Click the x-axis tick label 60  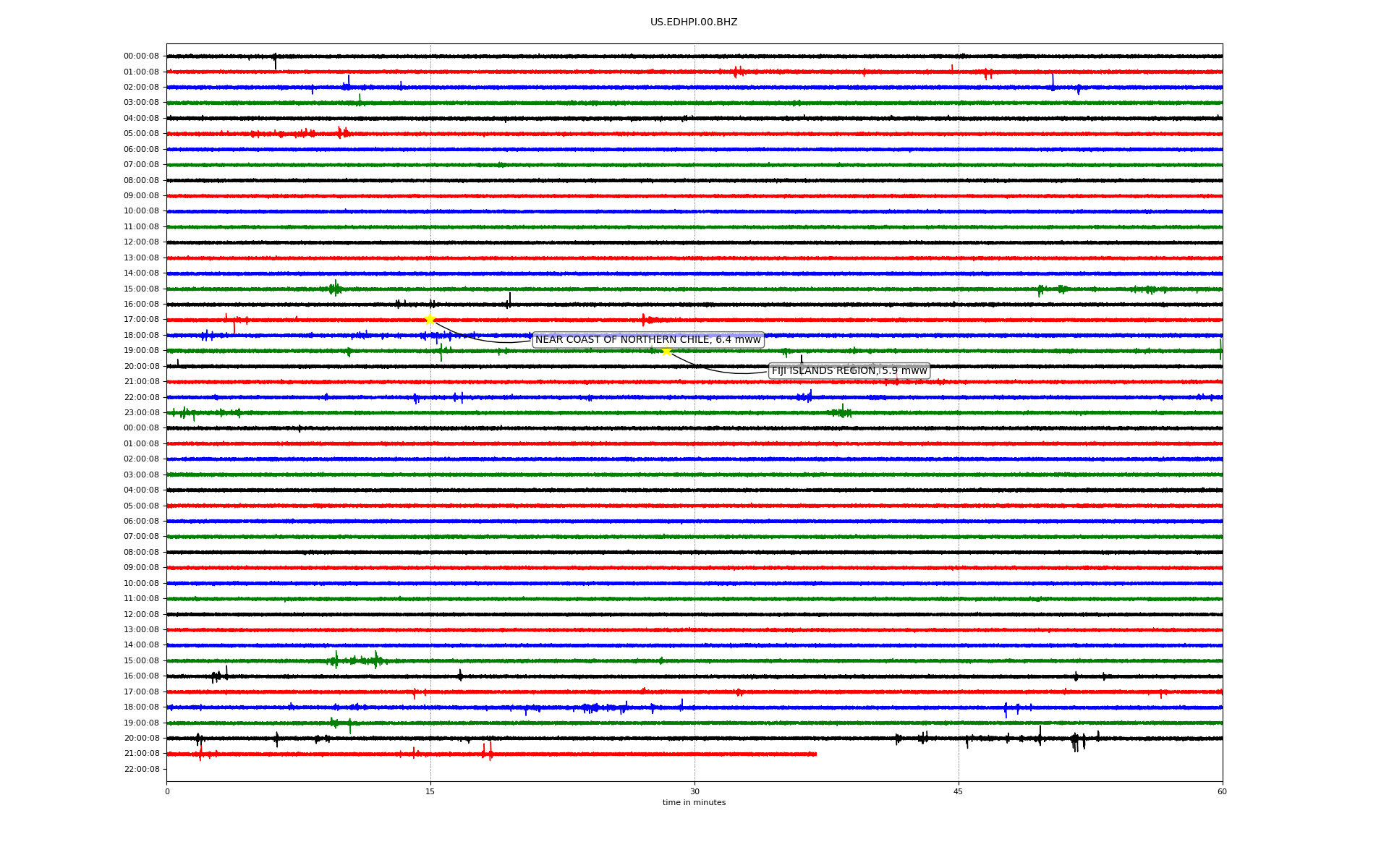(1222, 791)
